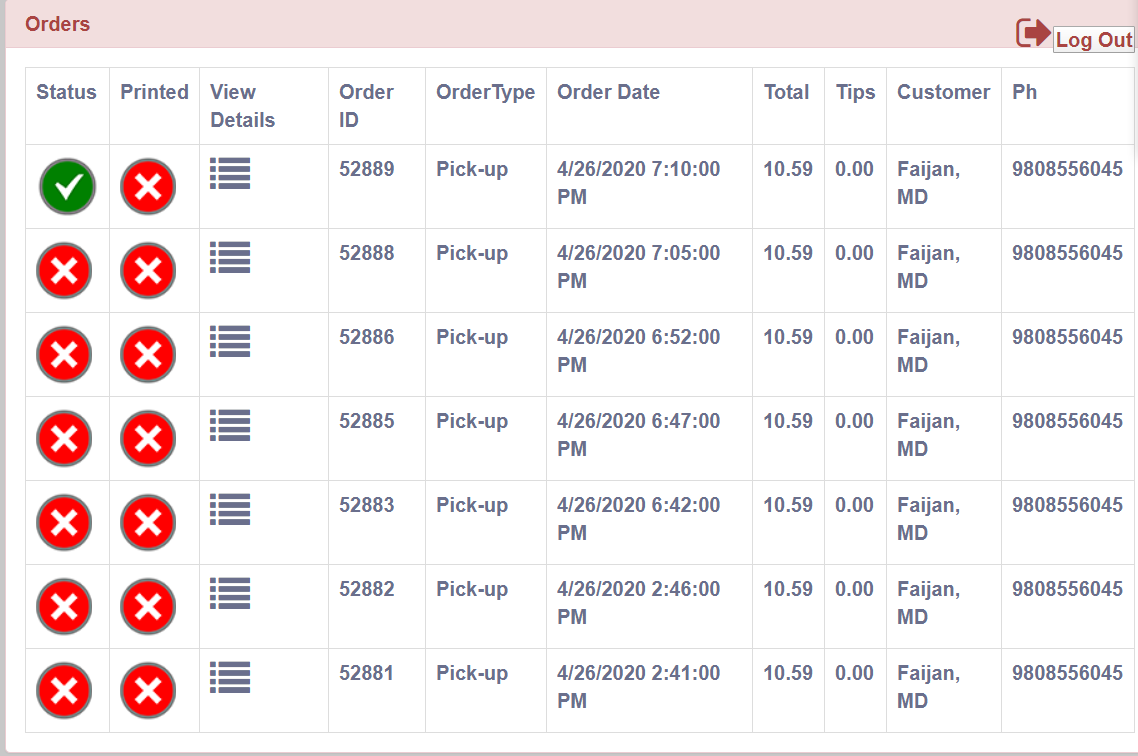This screenshot has width=1138, height=756.
Task: Click the log out arrow icon
Action: pyautogui.click(x=1033, y=33)
